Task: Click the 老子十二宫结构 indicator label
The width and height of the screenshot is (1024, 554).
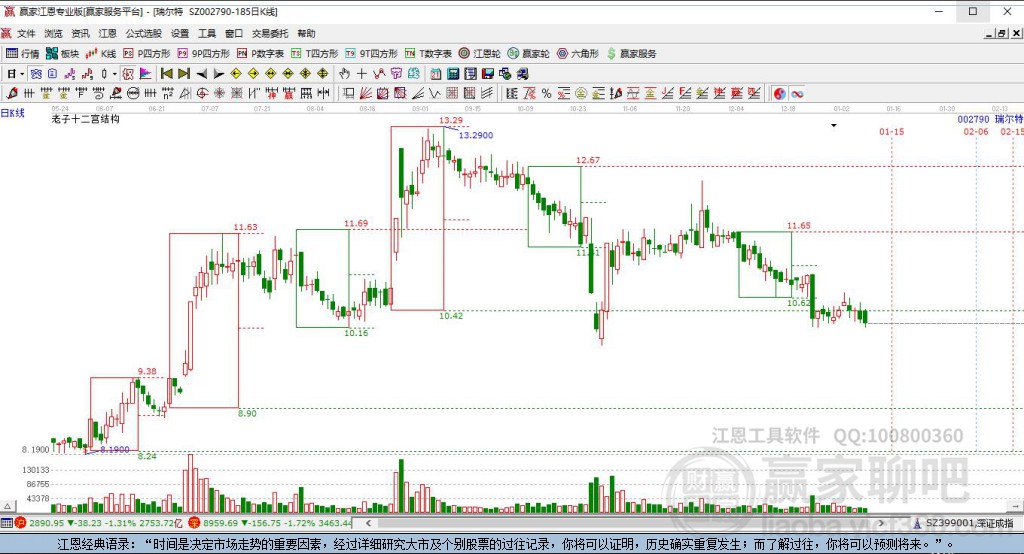Action: tap(86, 119)
